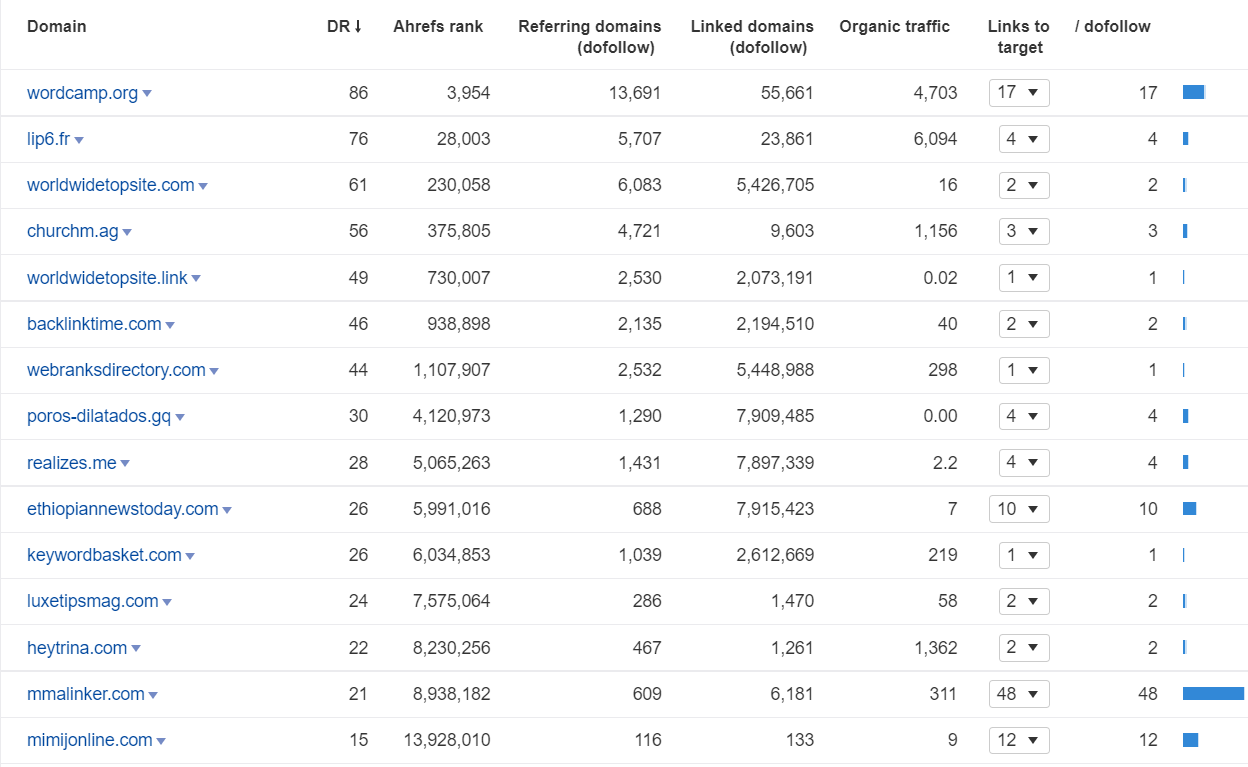Open links-to-target dropdown for luxetipsmag.com
This screenshot has height=767, width=1248.
click(1024, 601)
